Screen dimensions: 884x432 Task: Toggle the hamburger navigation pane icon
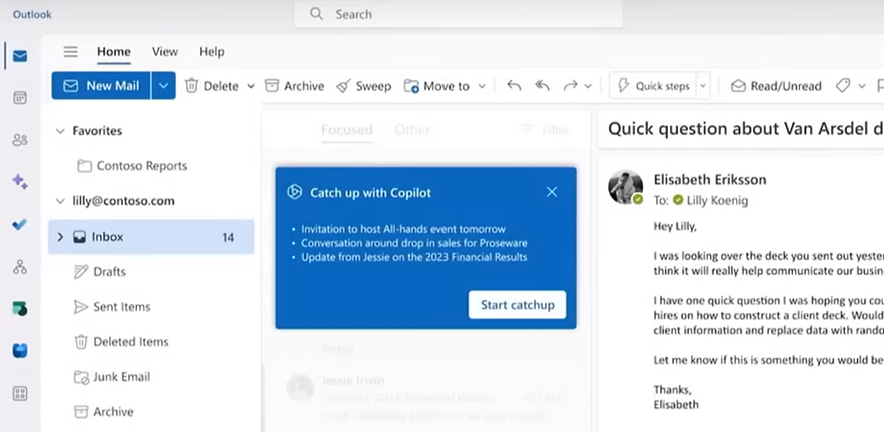(x=70, y=52)
